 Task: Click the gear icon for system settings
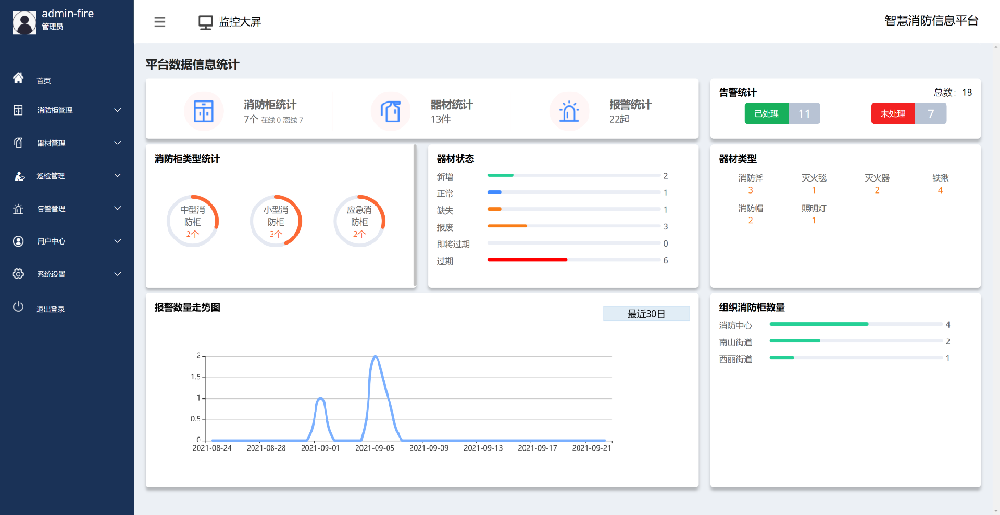18,273
